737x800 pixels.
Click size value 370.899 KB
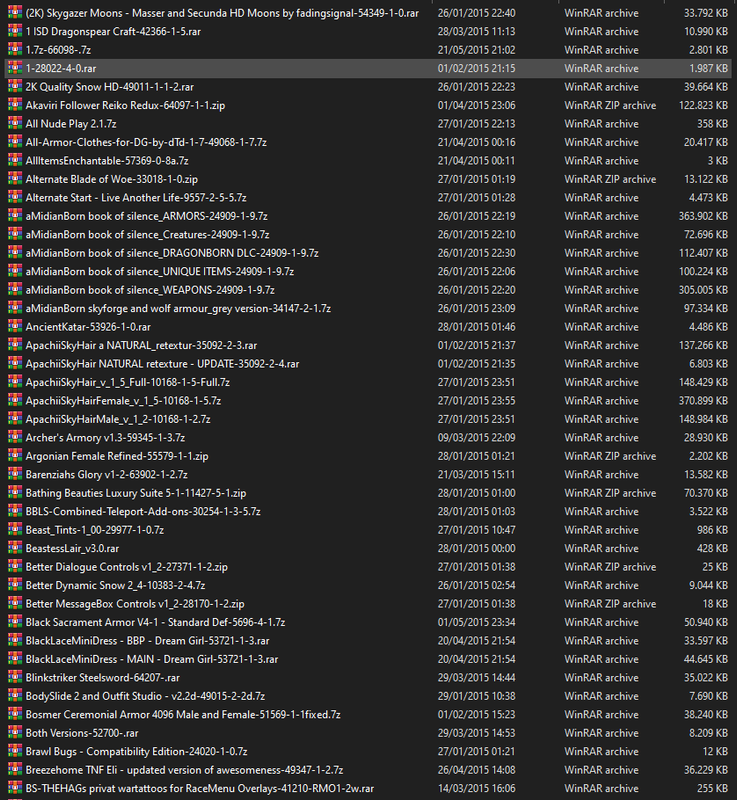[x=703, y=401]
